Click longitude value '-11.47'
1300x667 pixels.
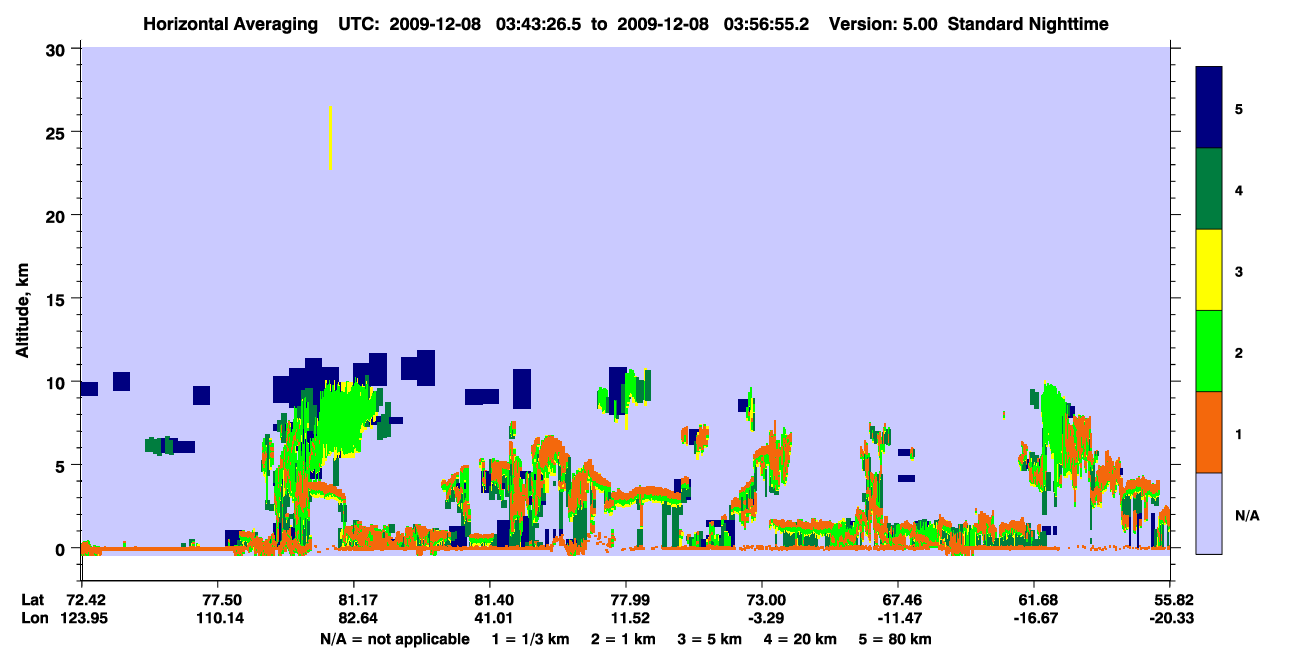pyautogui.click(x=898, y=618)
